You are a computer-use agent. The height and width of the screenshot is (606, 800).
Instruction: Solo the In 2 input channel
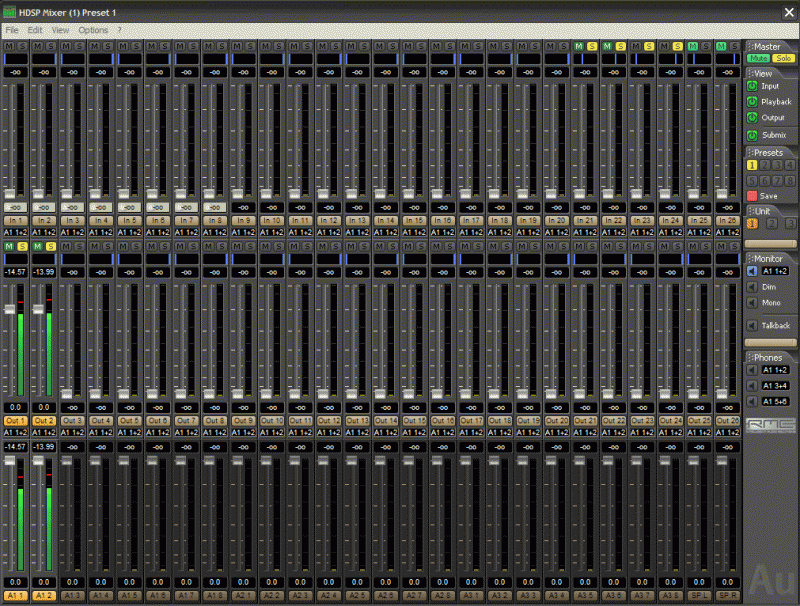coord(51,46)
